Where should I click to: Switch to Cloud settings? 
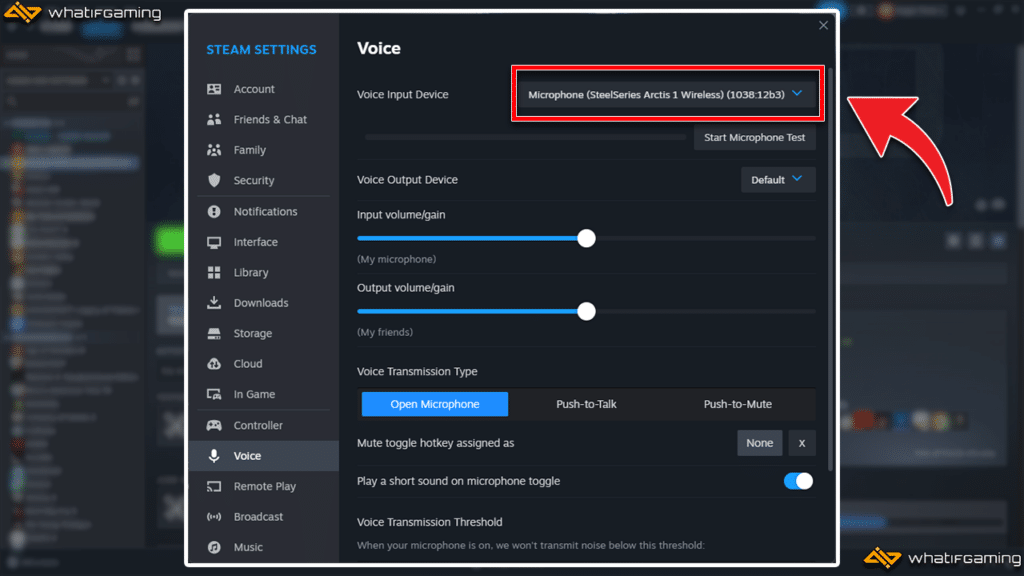click(x=264, y=364)
